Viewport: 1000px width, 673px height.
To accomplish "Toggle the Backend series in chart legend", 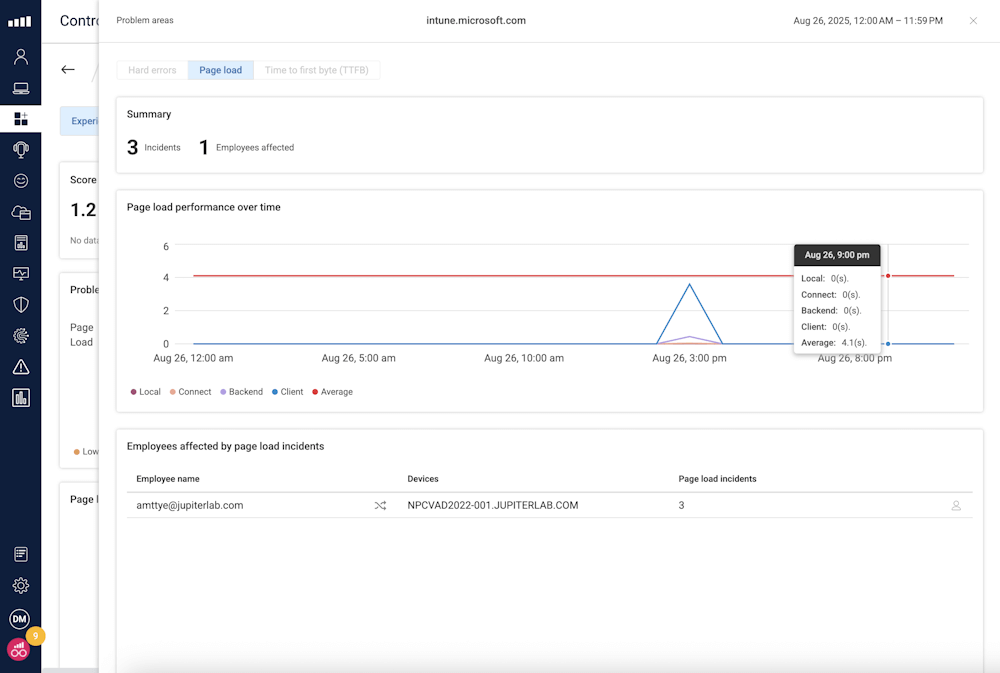I will tap(240, 392).
